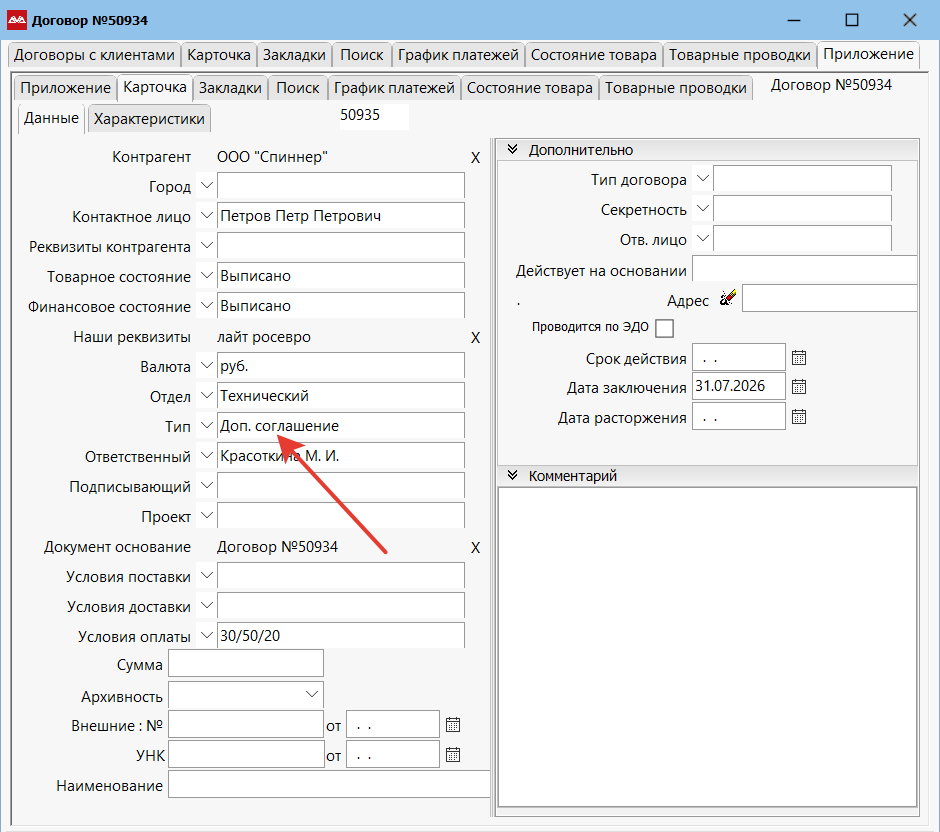The height and width of the screenshot is (832, 940).
Task: Click the Дата заключения field 31.07.2026
Action: (x=739, y=386)
